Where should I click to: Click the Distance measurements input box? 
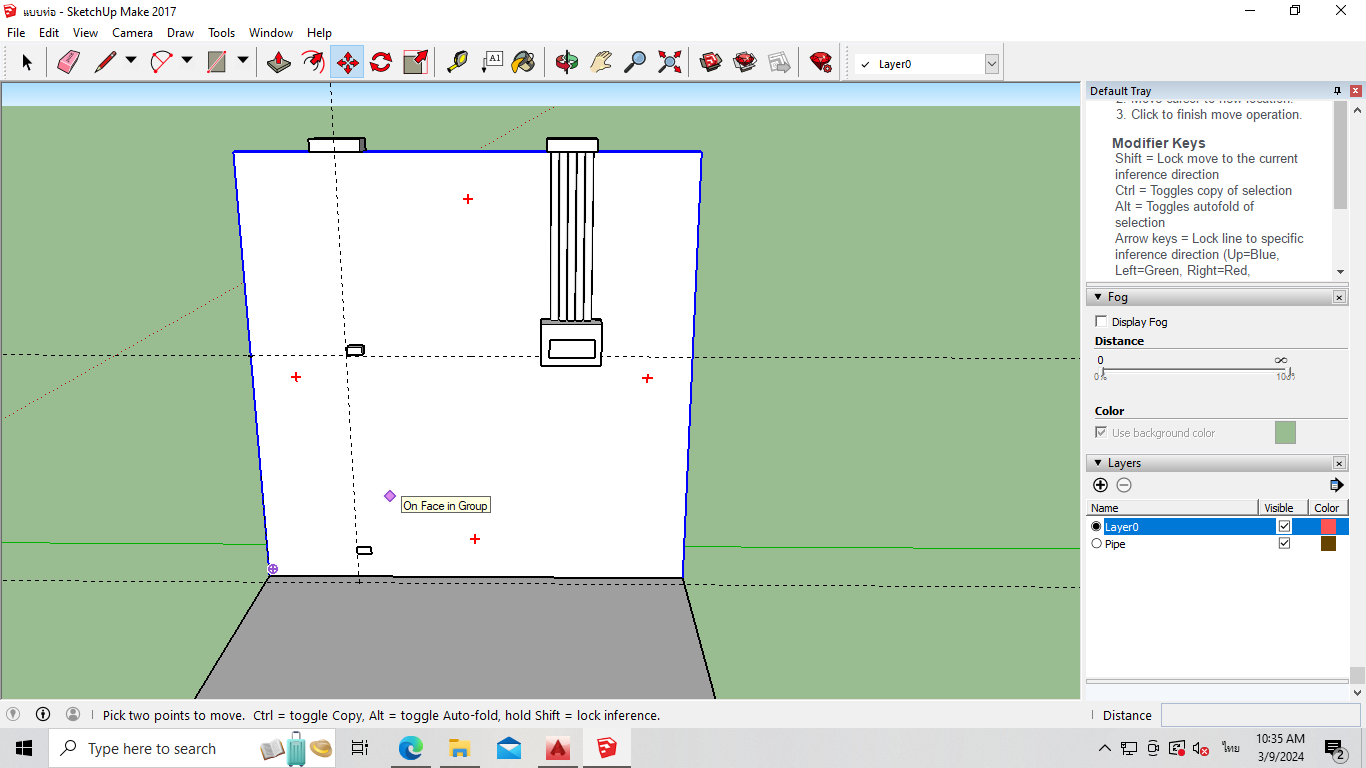pyautogui.click(x=1260, y=714)
